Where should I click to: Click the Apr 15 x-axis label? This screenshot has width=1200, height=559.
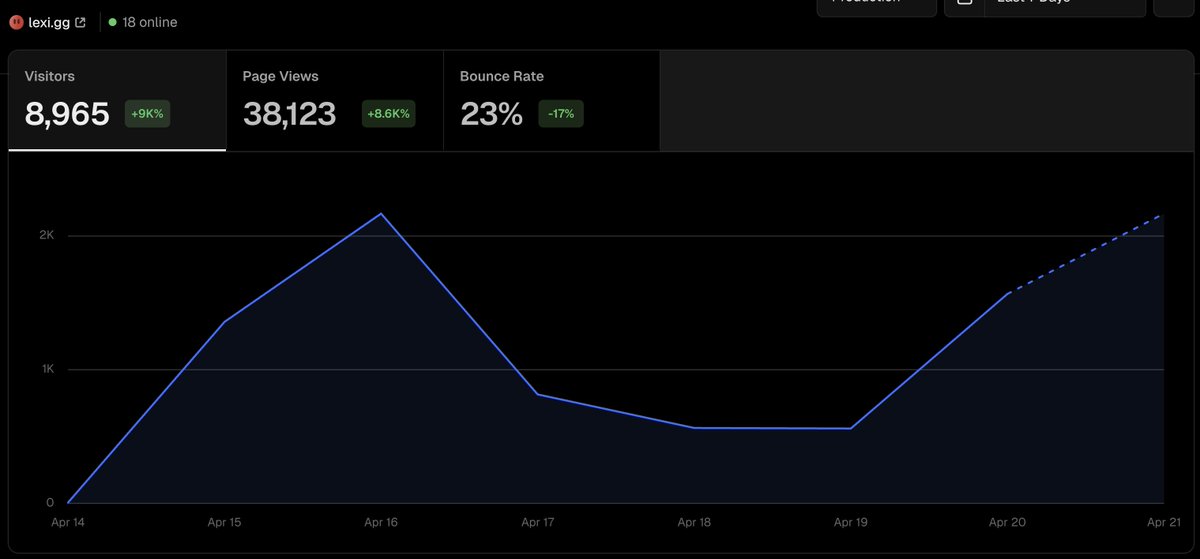(224, 522)
